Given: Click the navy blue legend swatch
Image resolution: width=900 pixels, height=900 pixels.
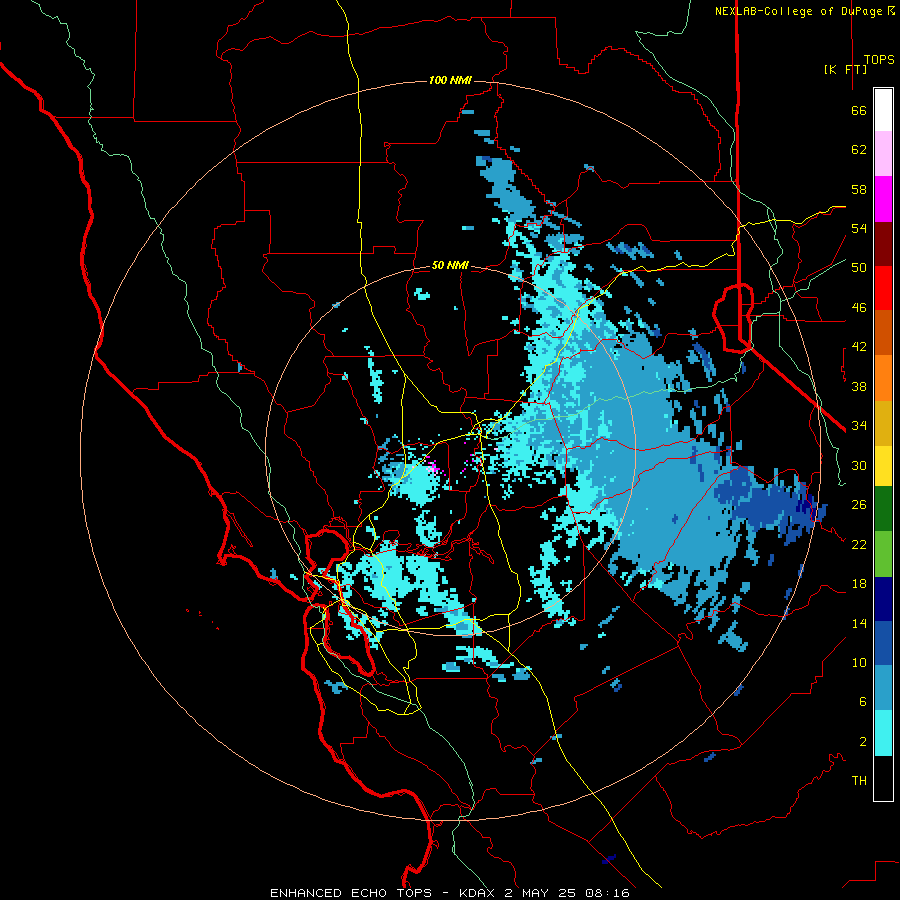Looking at the screenshot, I should pyautogui.click(x=883, y=599).
